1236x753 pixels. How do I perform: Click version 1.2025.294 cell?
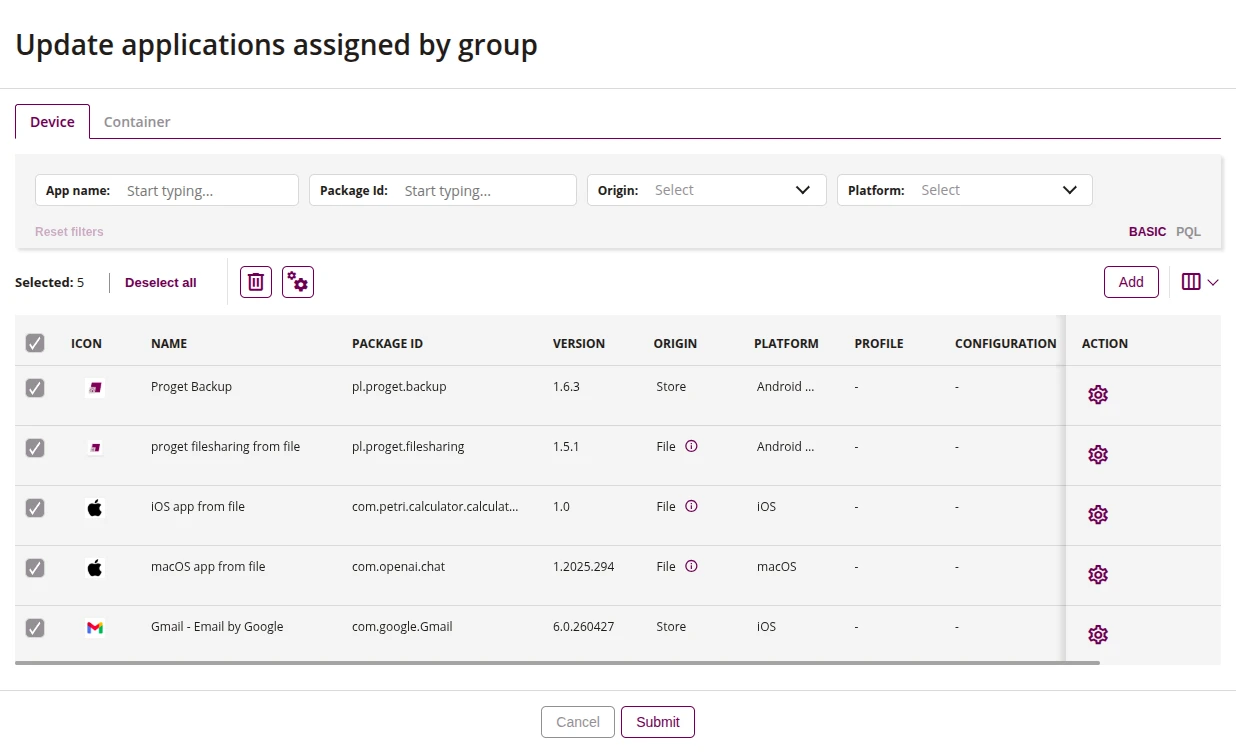[x=584, y=566]
